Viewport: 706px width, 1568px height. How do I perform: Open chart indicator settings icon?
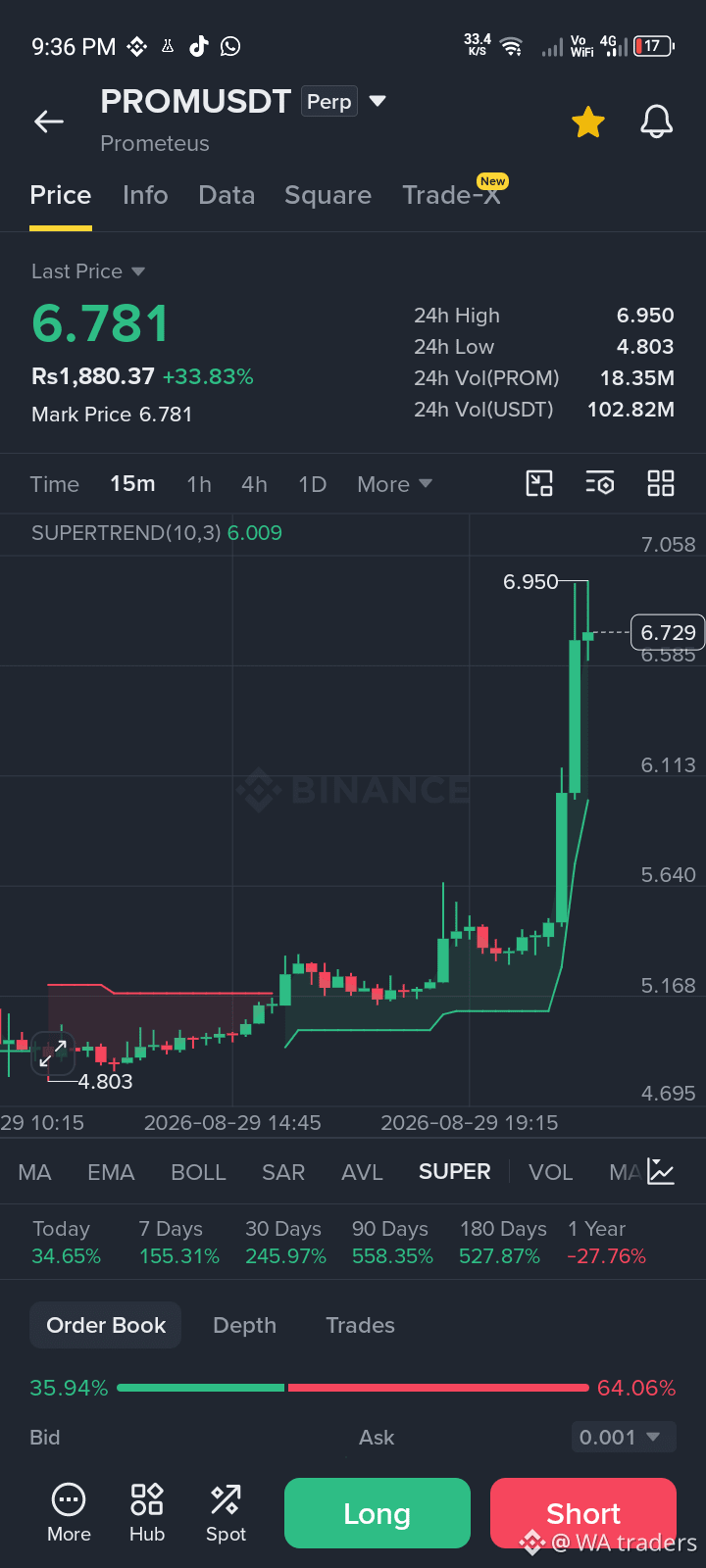600,483
